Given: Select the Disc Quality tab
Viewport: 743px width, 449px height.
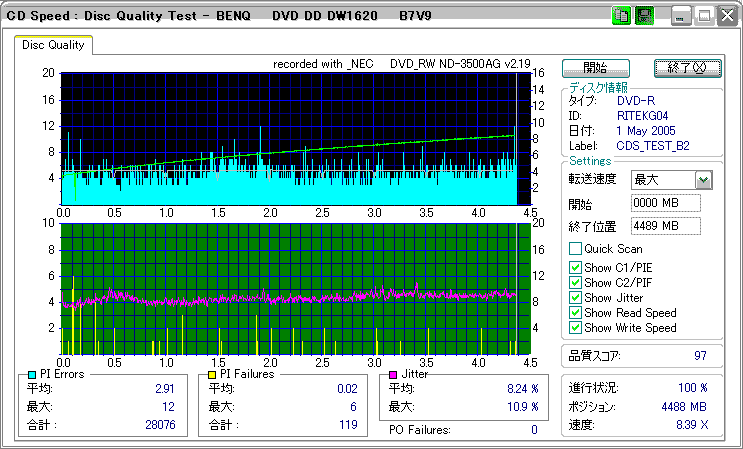Looking at the screenshot, I should click(54, 45).
